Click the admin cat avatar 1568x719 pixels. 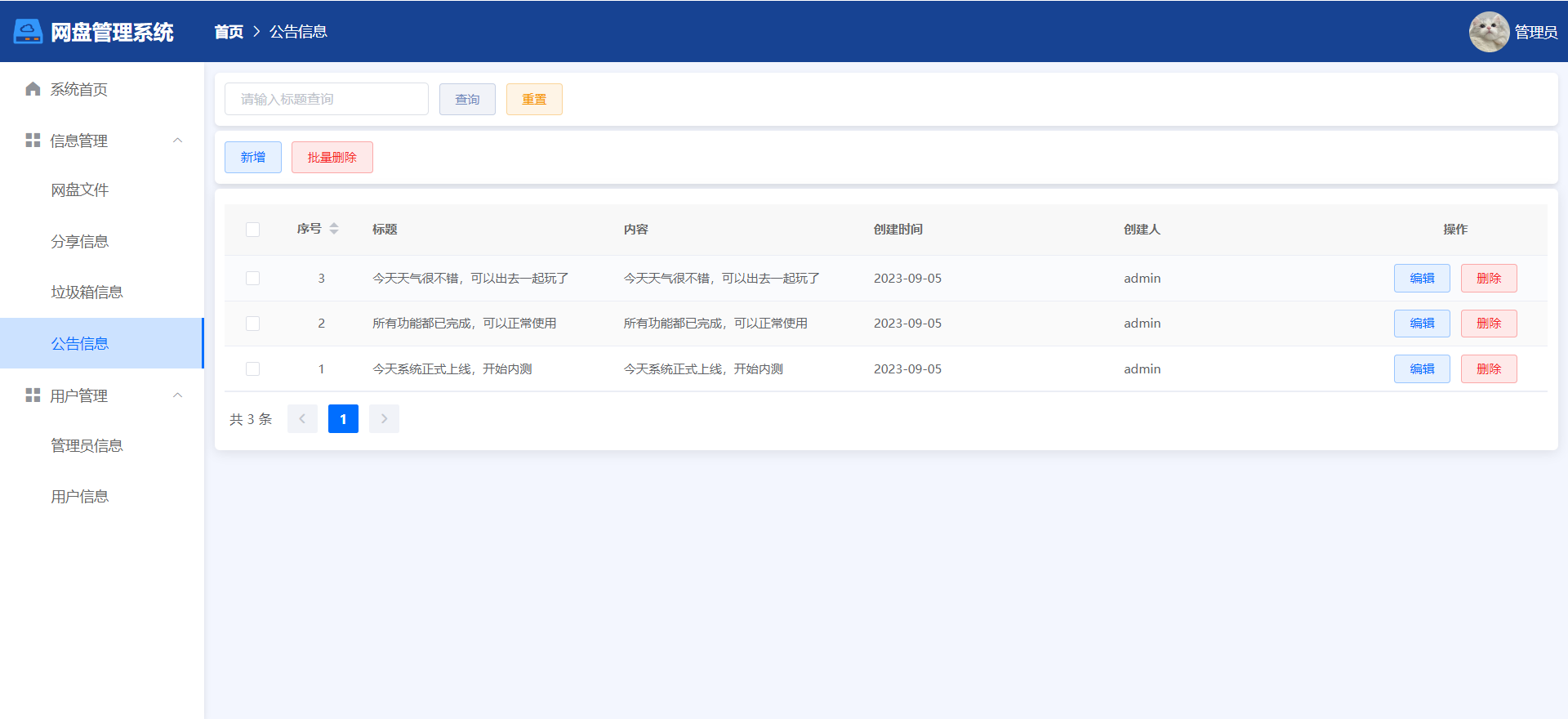coord(1489,32)
